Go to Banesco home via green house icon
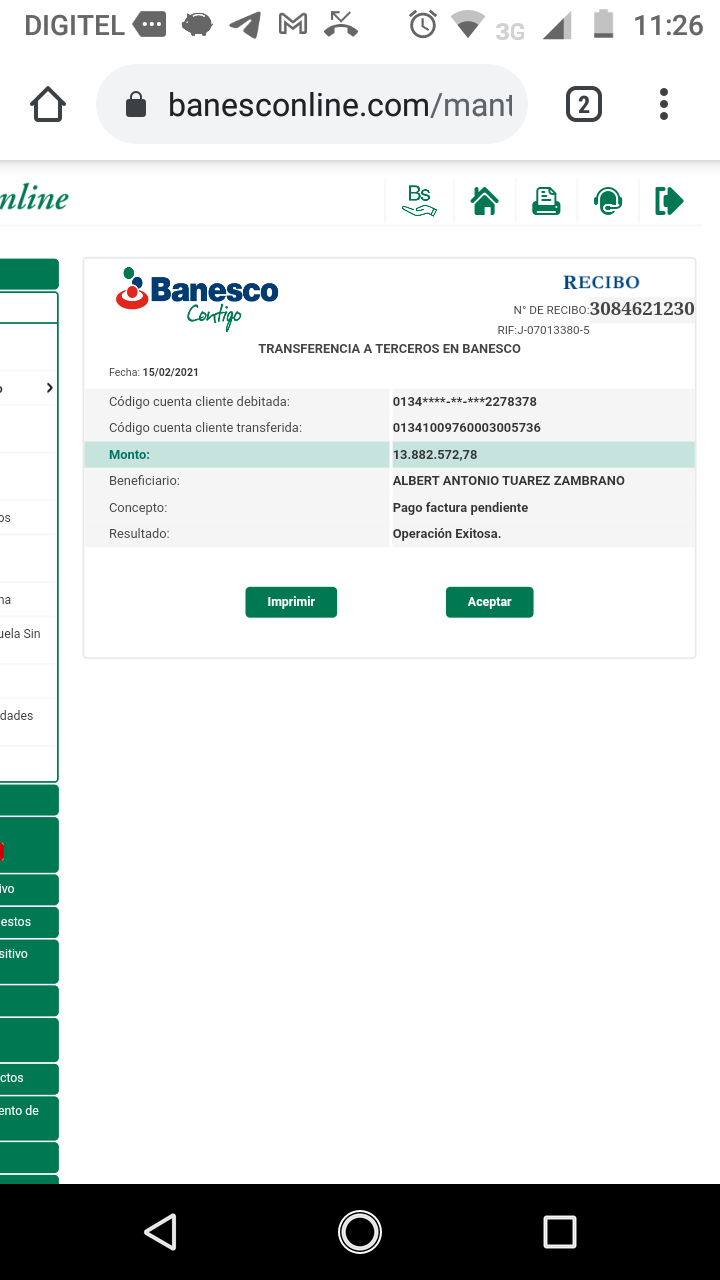720x1280 pixels. 485,201
